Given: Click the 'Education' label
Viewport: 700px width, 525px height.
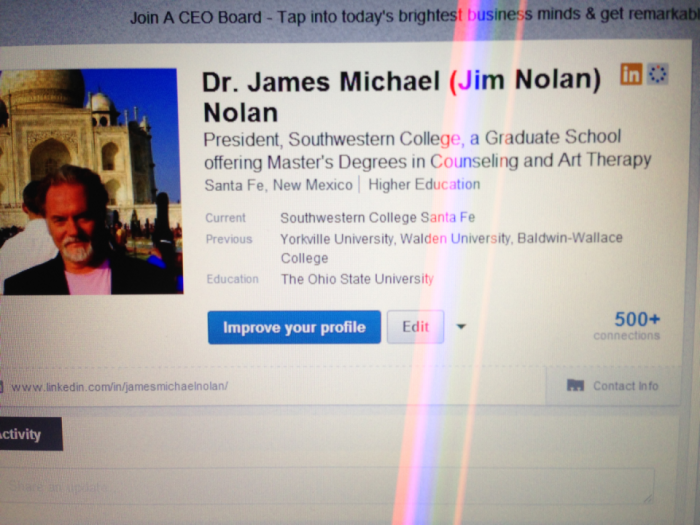Looking at the screenshot, I should pos(233,279).
